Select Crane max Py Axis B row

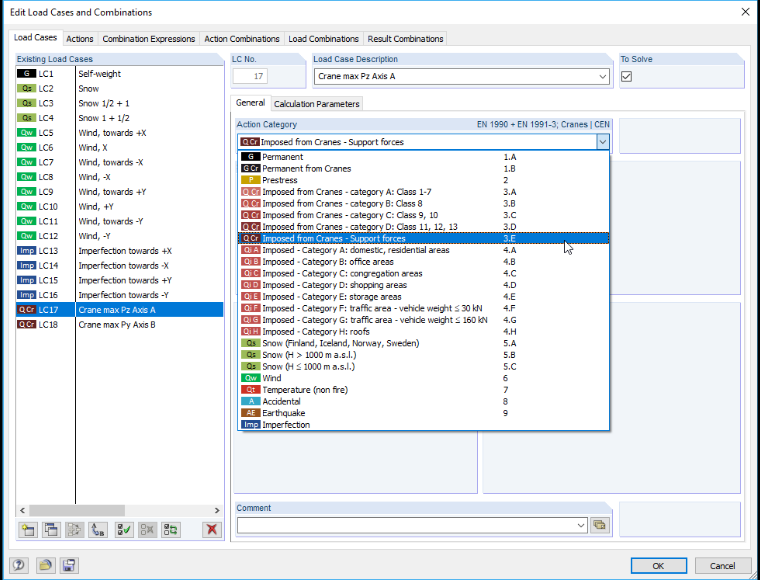(120, 325)
